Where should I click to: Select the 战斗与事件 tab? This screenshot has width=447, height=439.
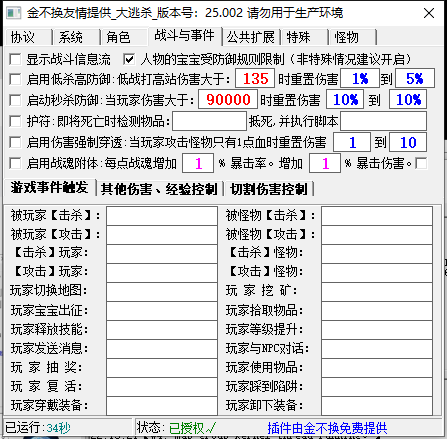[185, 36]
